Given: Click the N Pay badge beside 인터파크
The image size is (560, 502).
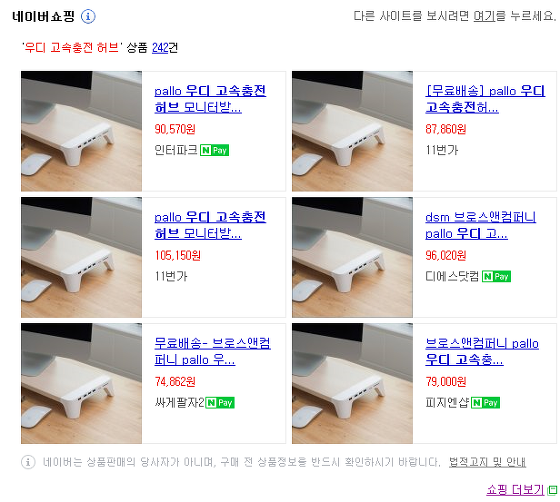Looking at the screenshot, I should tap(214, 150).
